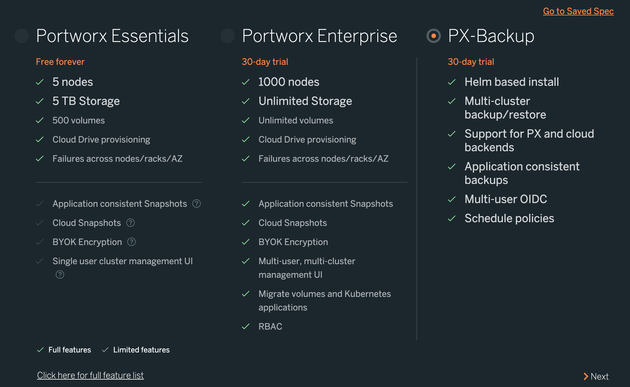Click Essentials 'Failures across nodes/racks/AZ' text
630x387 pixels.
pos(117,159)
